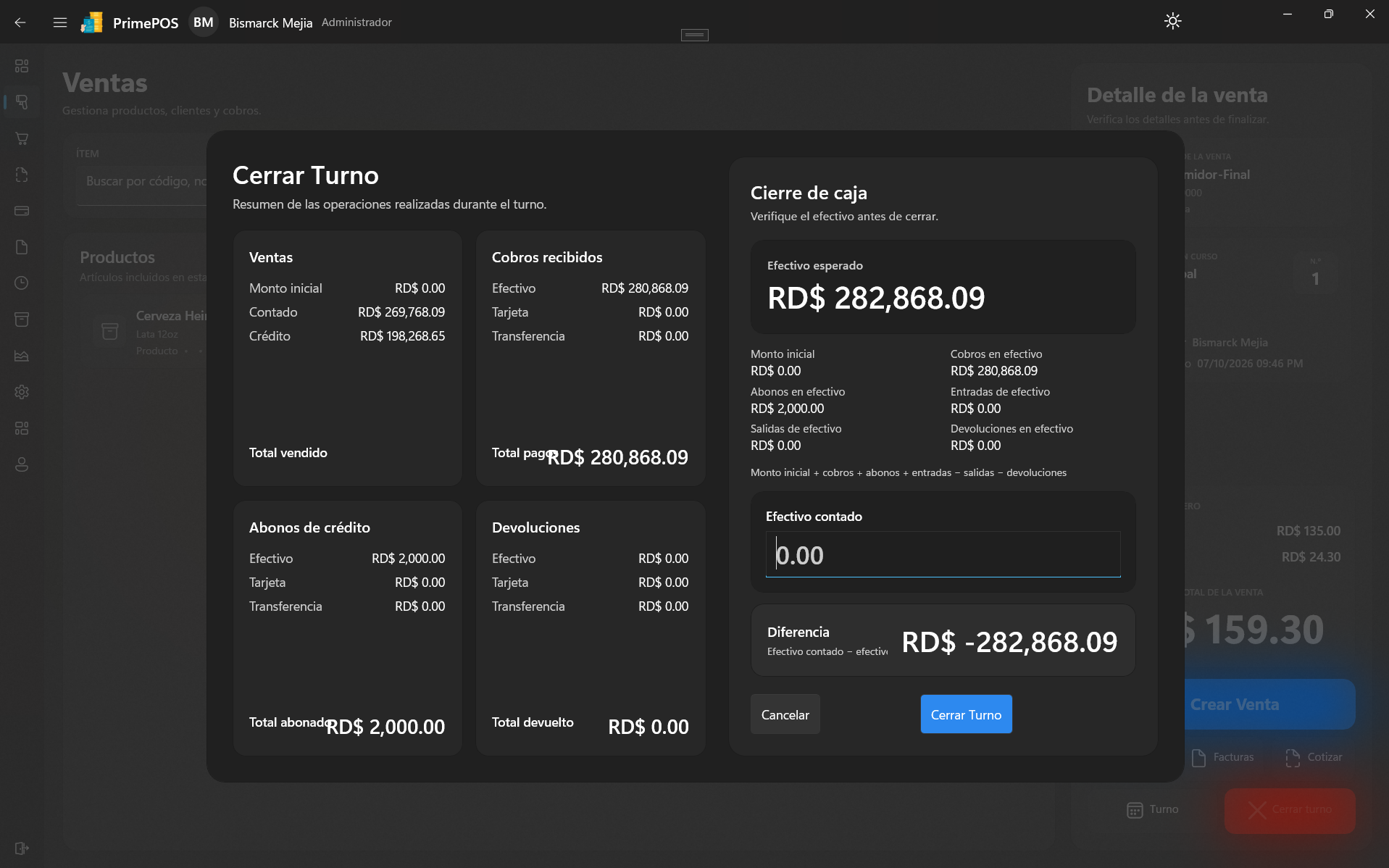The height and width of the screenshot is (868, 1389).
Task: Click the Efectivo contado input field
Action: 943,555
